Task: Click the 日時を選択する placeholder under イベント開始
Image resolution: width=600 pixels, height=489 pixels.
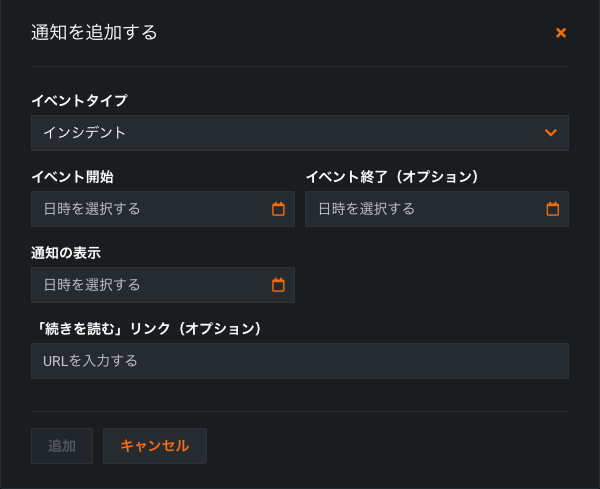Action: click(92, 209)
